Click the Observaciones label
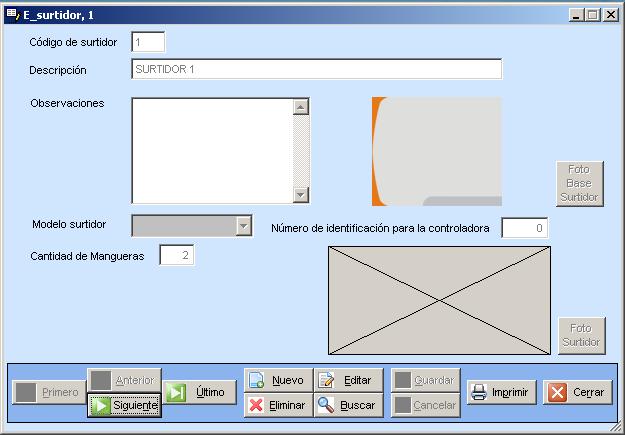Screen dimensions: 625x435 click(67, 103)
